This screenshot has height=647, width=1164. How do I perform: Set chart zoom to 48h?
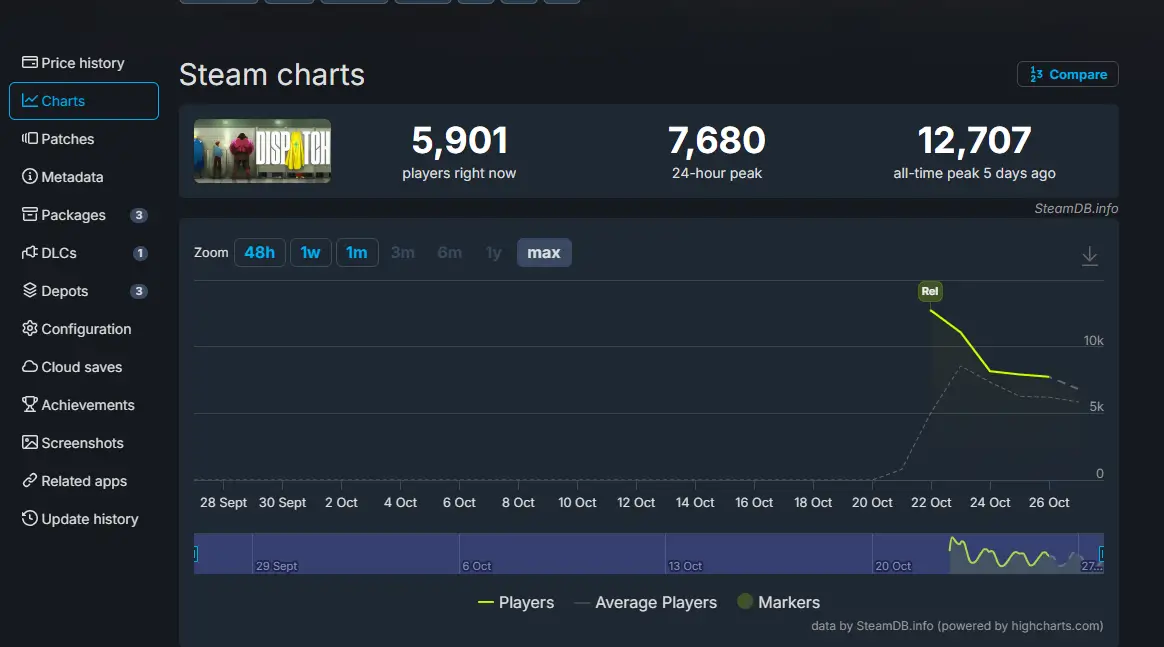point(260,253)
